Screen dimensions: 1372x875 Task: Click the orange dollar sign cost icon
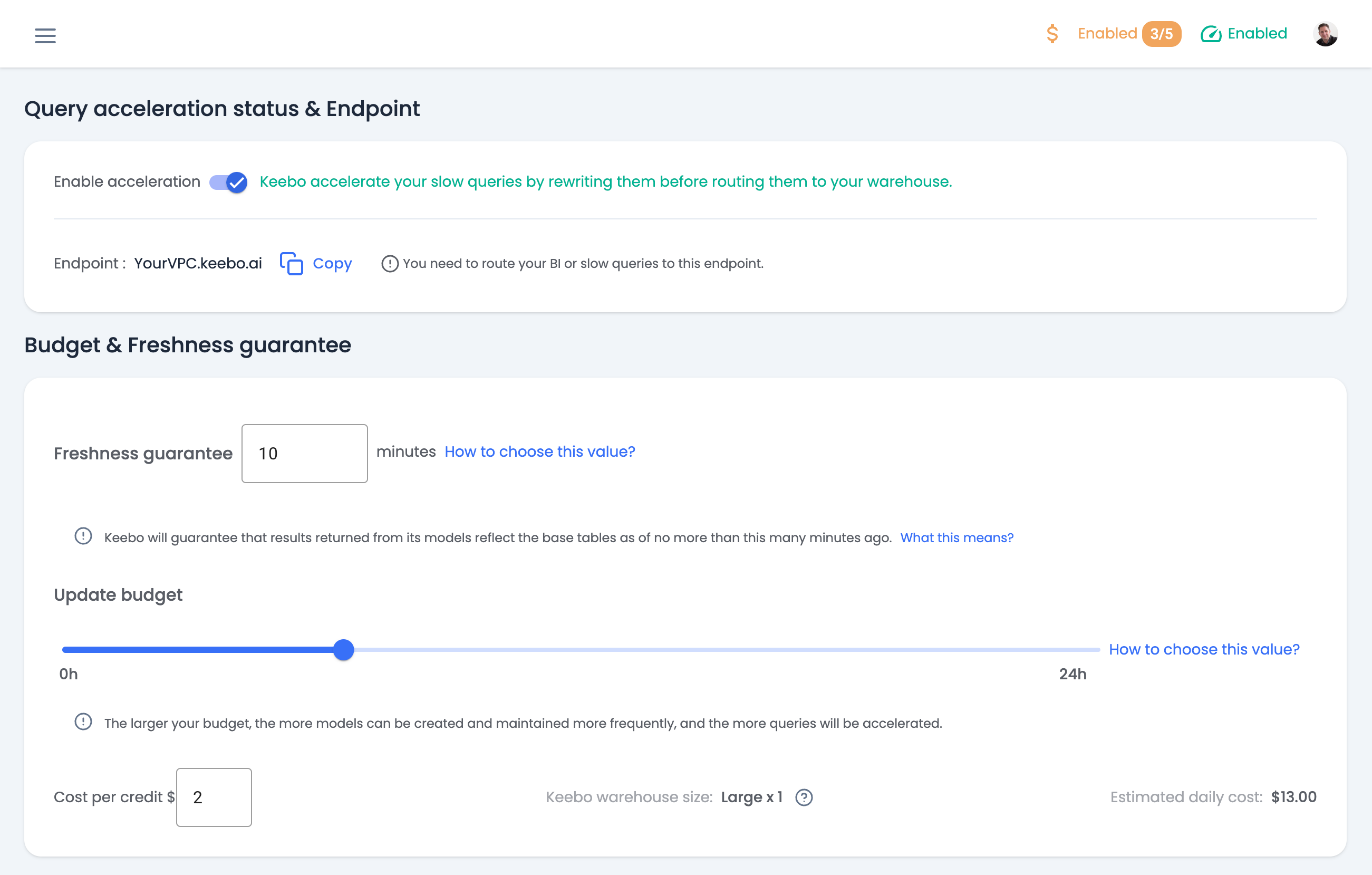[1052, 34]
